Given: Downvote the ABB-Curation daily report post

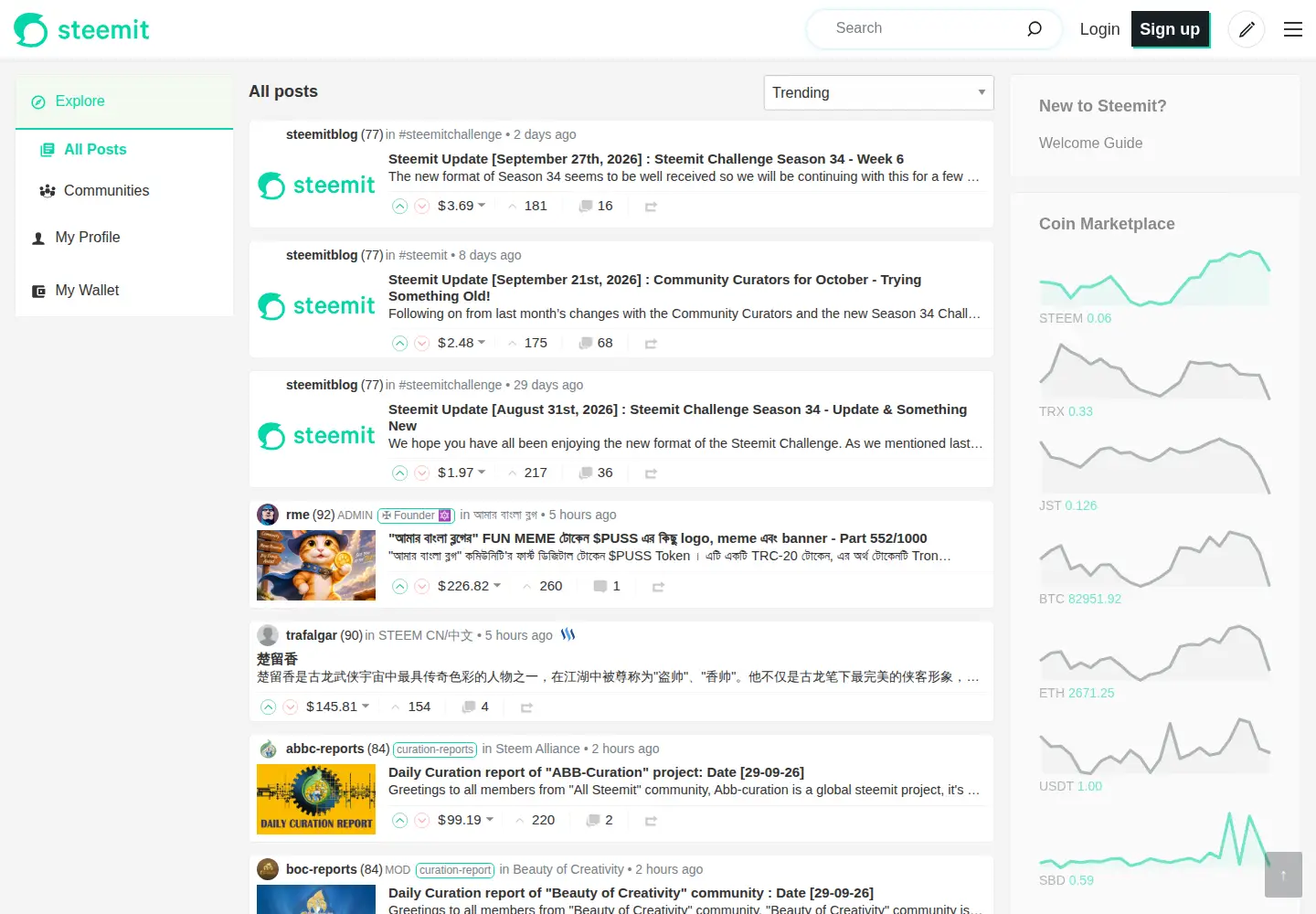Looking at the screenshot, I should click(x=421, y=821).
